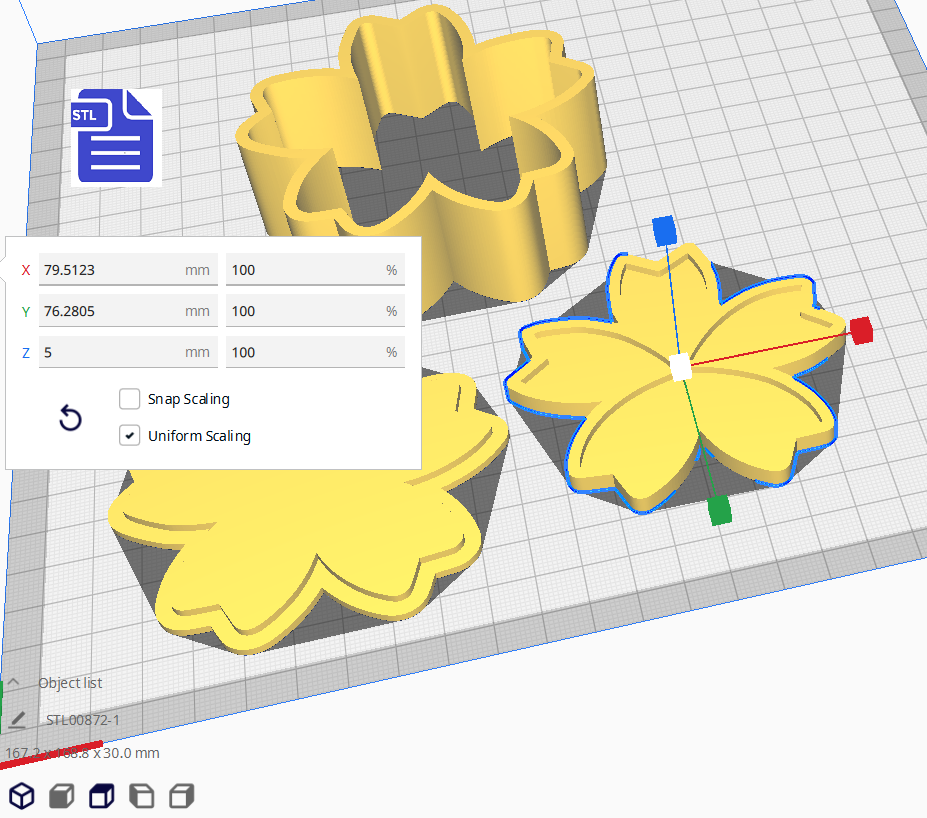Collapse the Object list chevron
The width and height of the screenshot is (927, 818).
click(14, 683)
